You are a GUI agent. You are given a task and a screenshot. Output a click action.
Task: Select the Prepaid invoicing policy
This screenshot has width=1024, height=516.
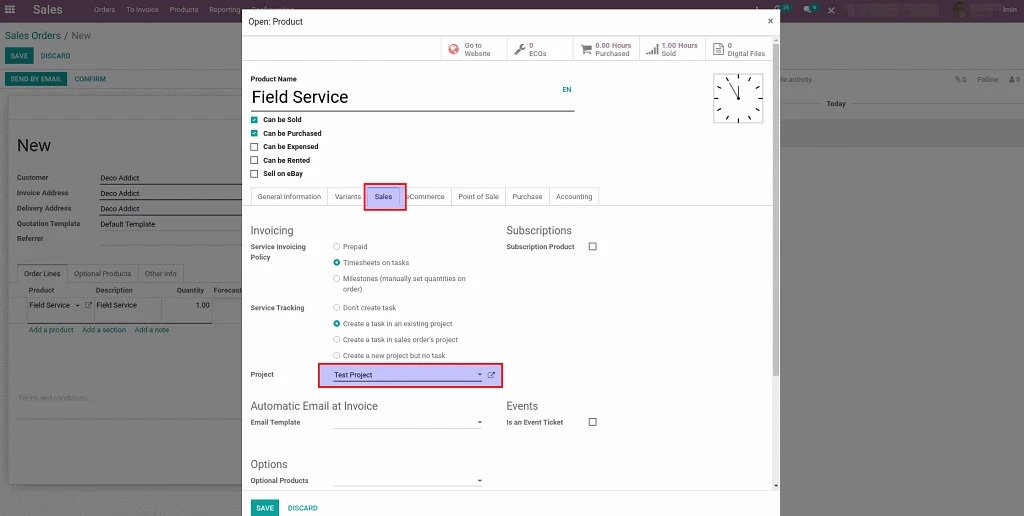pyautogui.click(x=336, y=247)
